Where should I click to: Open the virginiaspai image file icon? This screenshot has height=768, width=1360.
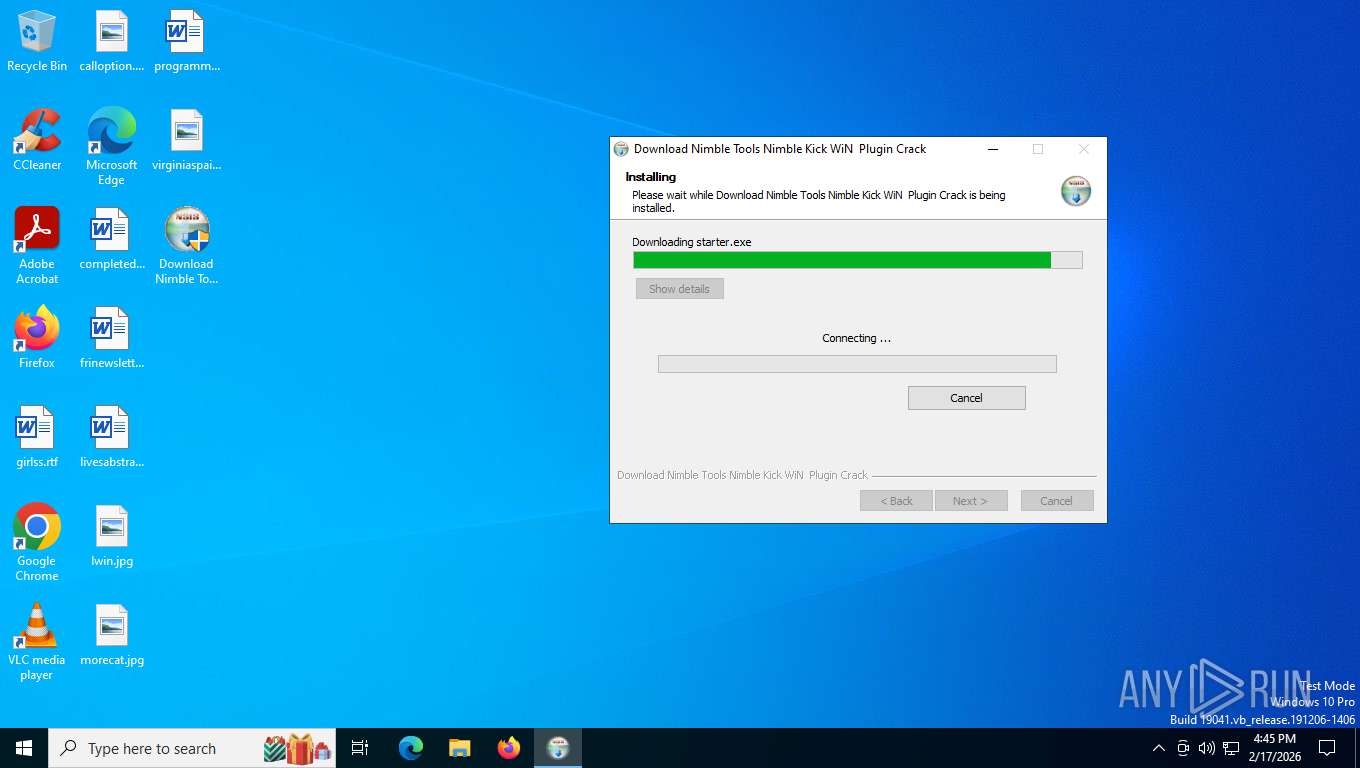(186, 141)
